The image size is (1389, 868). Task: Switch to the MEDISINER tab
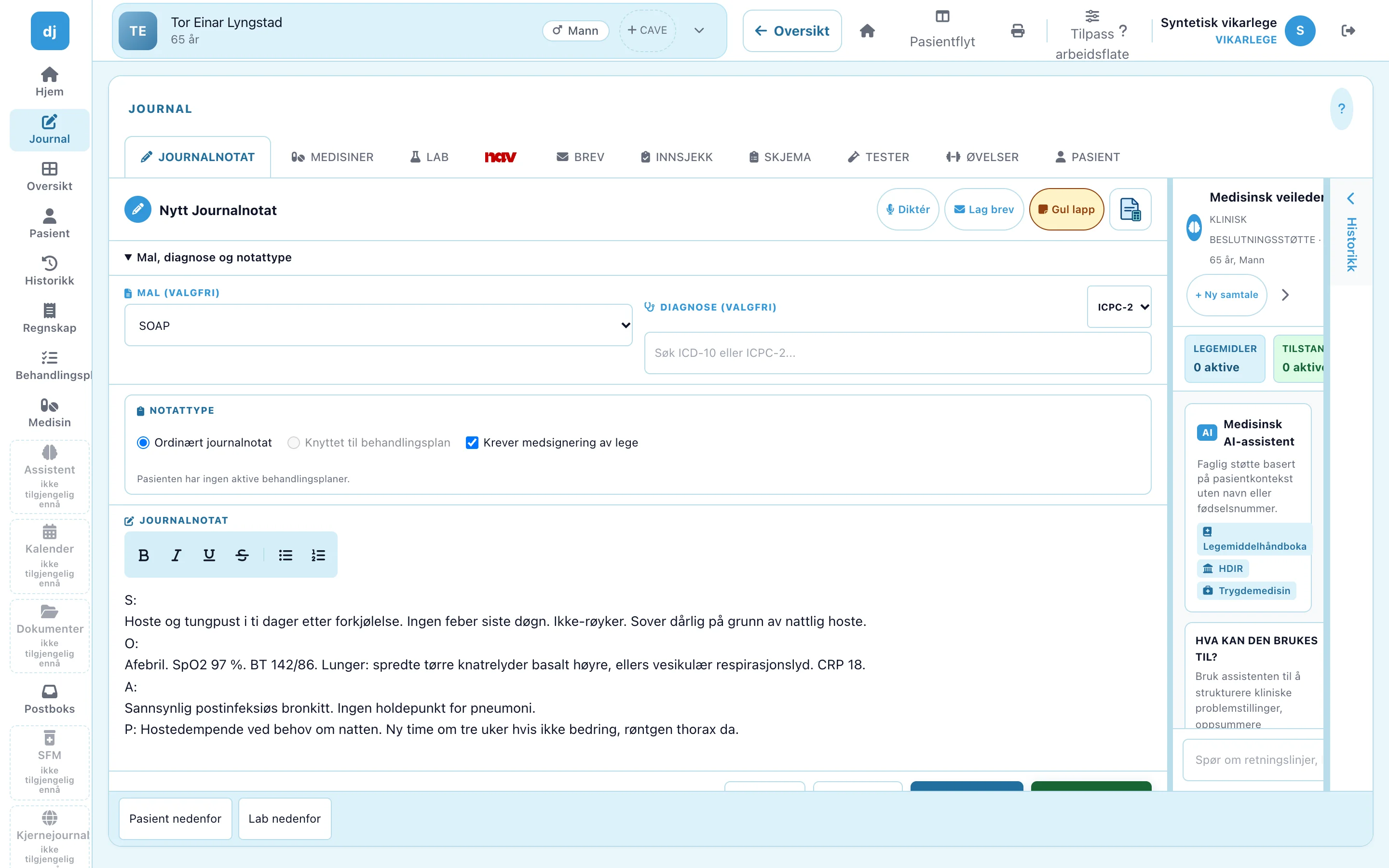(x=332, y=157)
